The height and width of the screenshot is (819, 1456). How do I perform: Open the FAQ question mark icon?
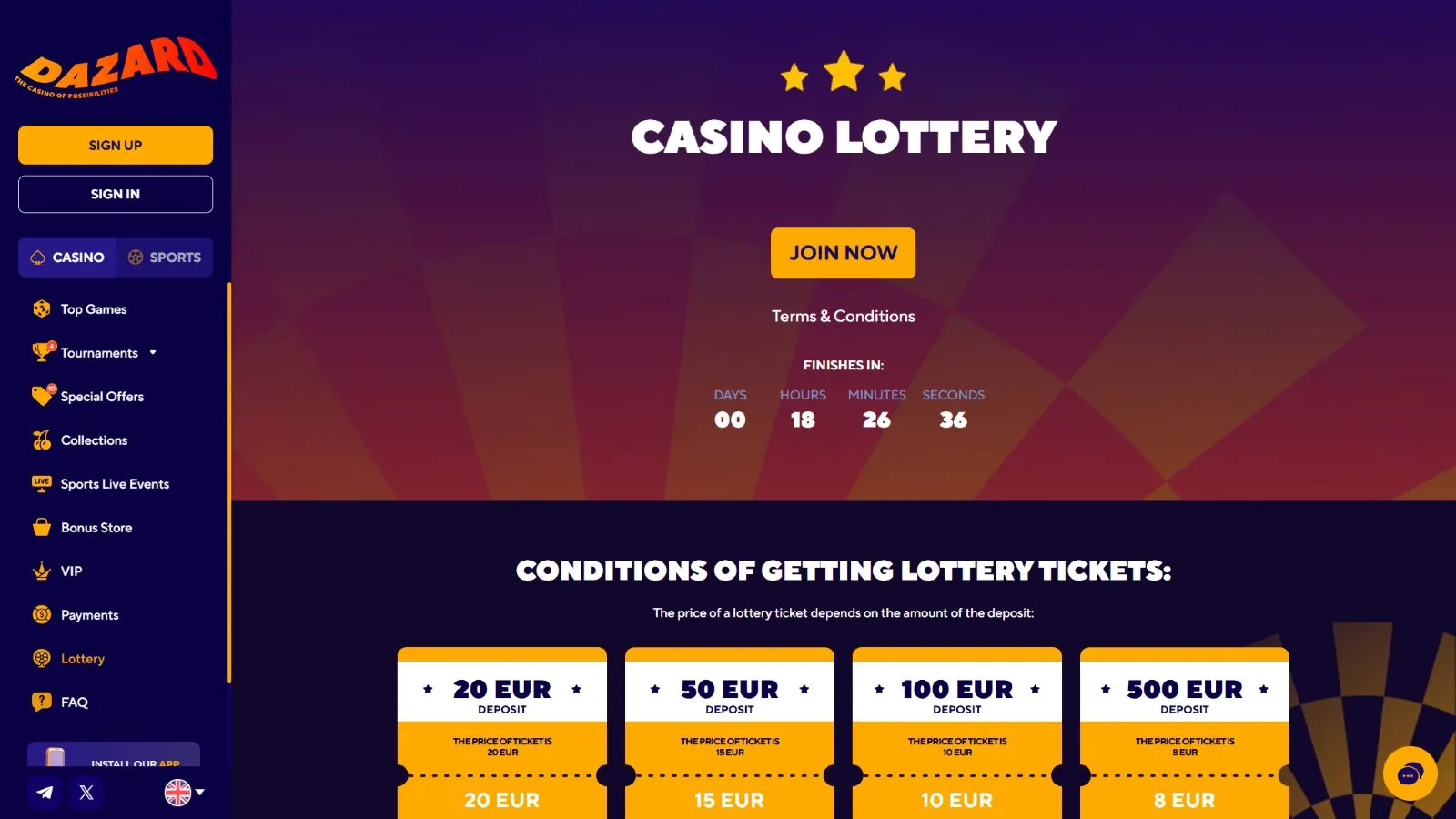(42, 703)
